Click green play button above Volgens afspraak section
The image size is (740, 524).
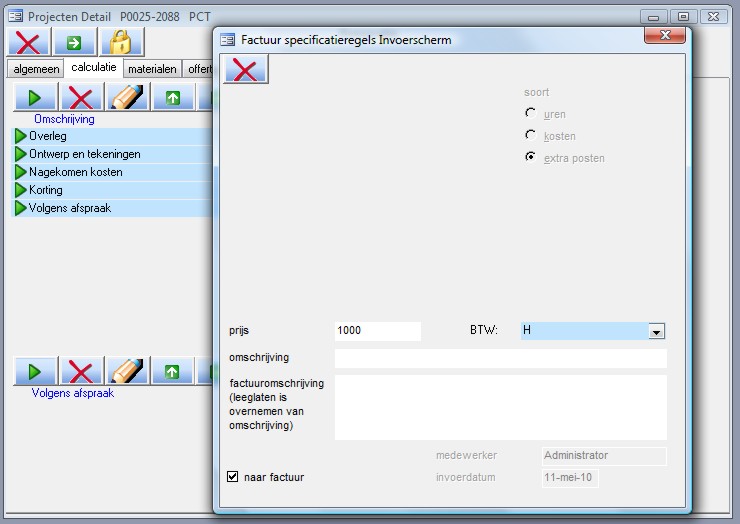coord(35,372)
